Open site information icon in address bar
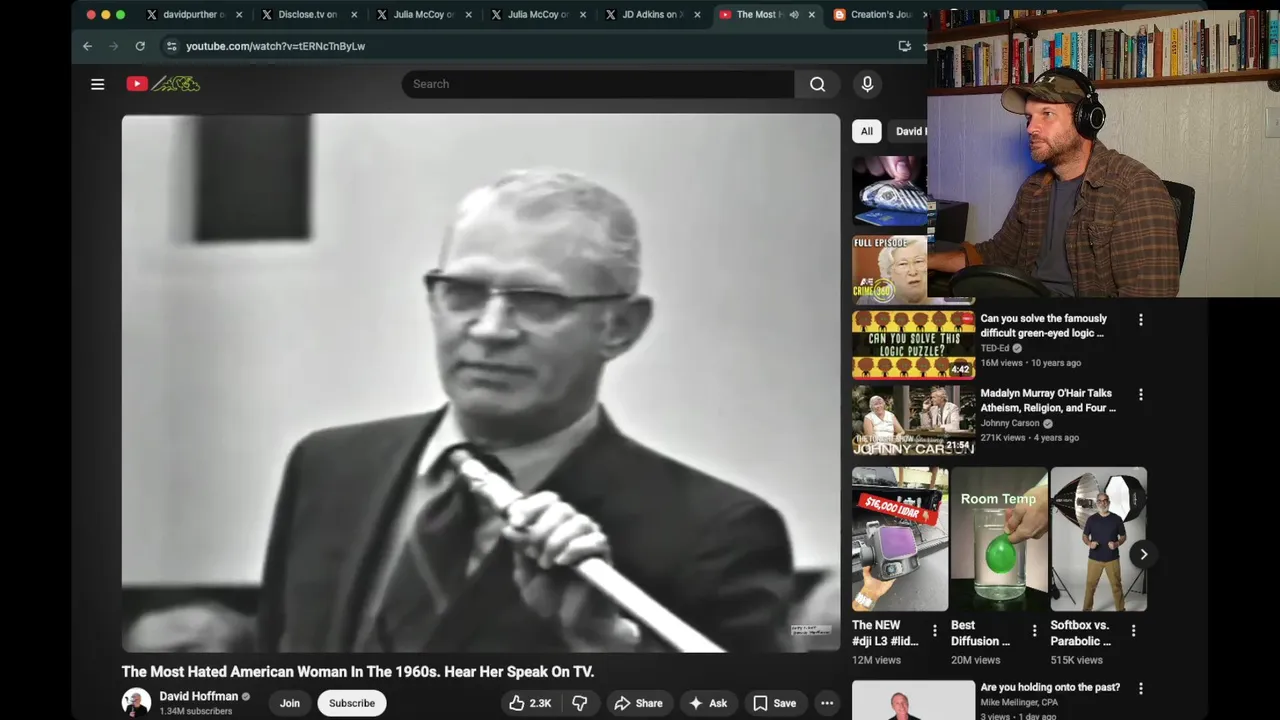The width and height of the screenshot is (1280, 720). (171, 46)
